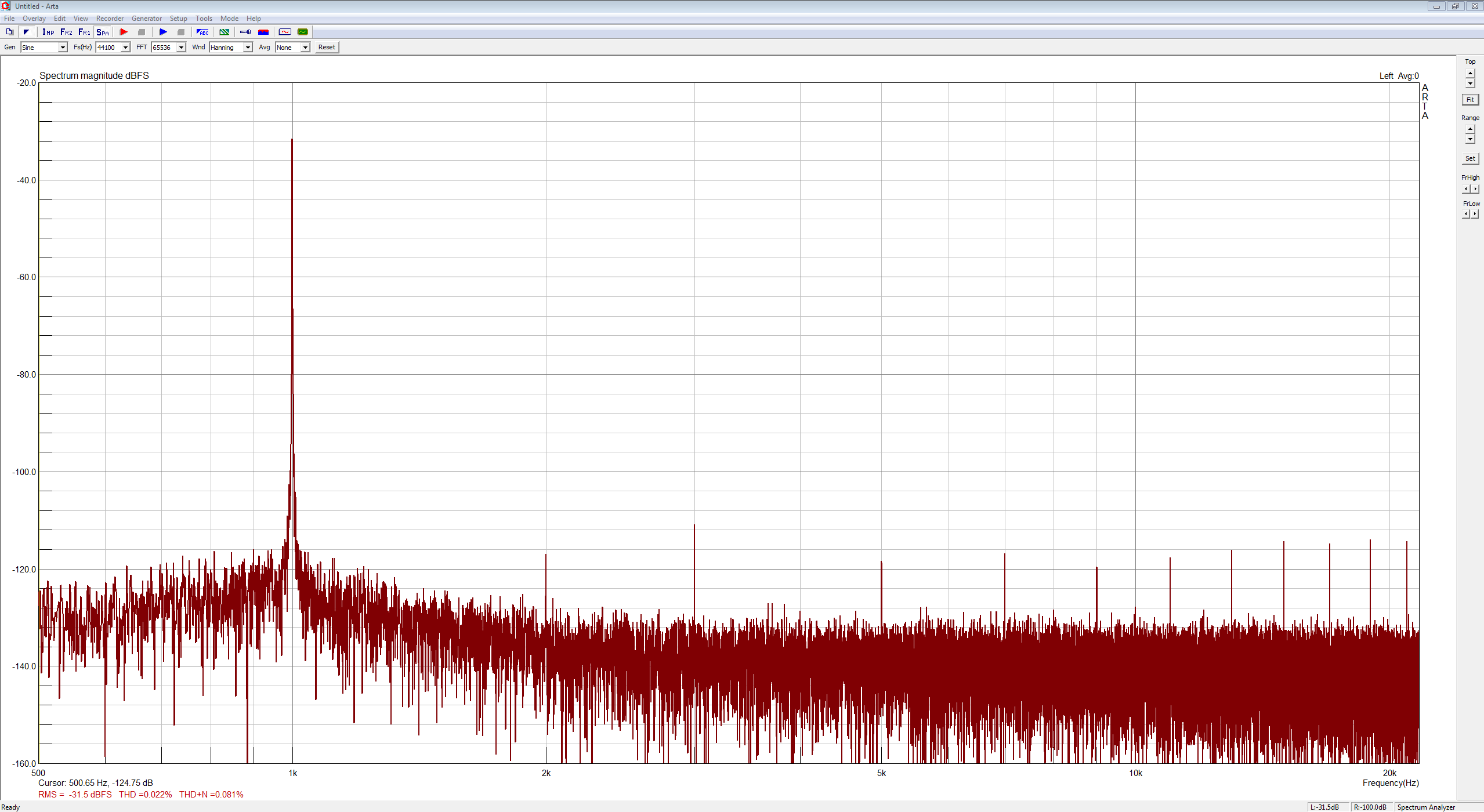Click the green diagonal-lines icon
Viewport: 1484px width, 812px height.
[224, 32]
